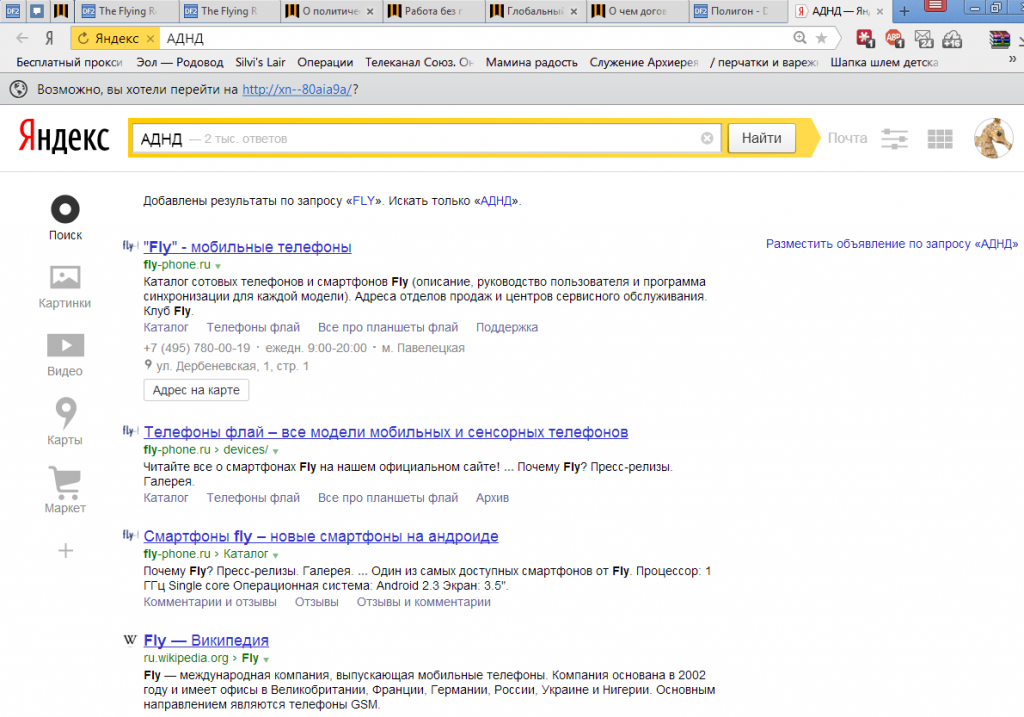The width and height of the screenshot is (1024, 717).
Task: Switch to the Полигон tab
Action: click(x=739, y=11)
